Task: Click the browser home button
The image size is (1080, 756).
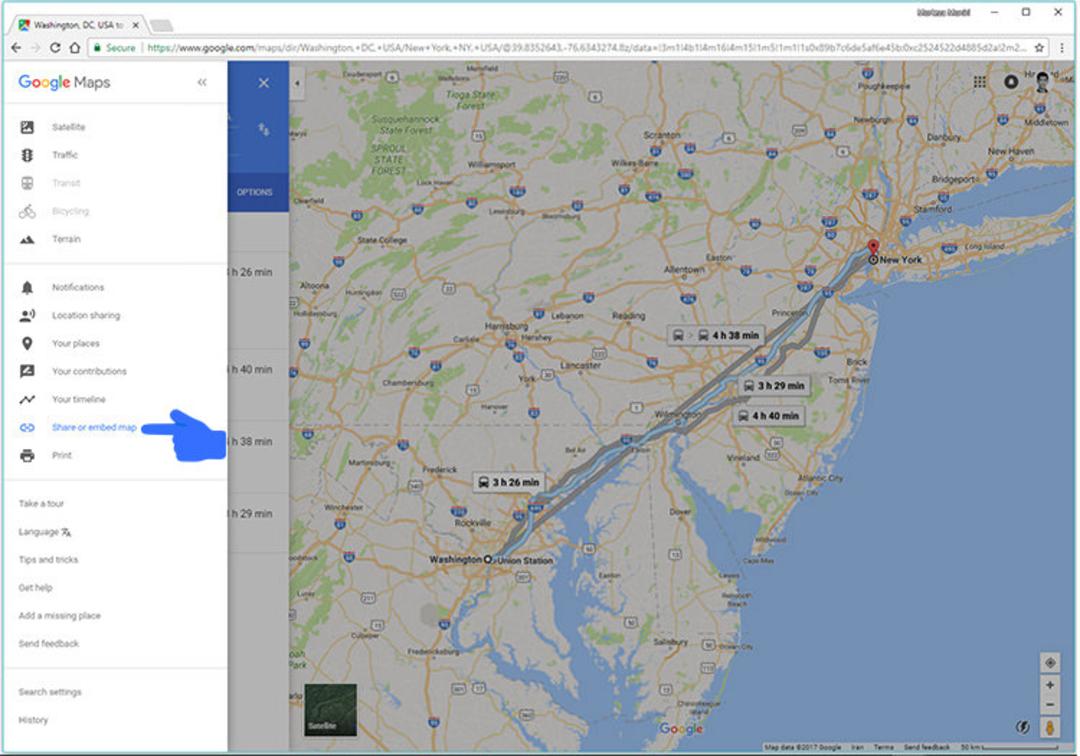Action: (x=75, y=48)
